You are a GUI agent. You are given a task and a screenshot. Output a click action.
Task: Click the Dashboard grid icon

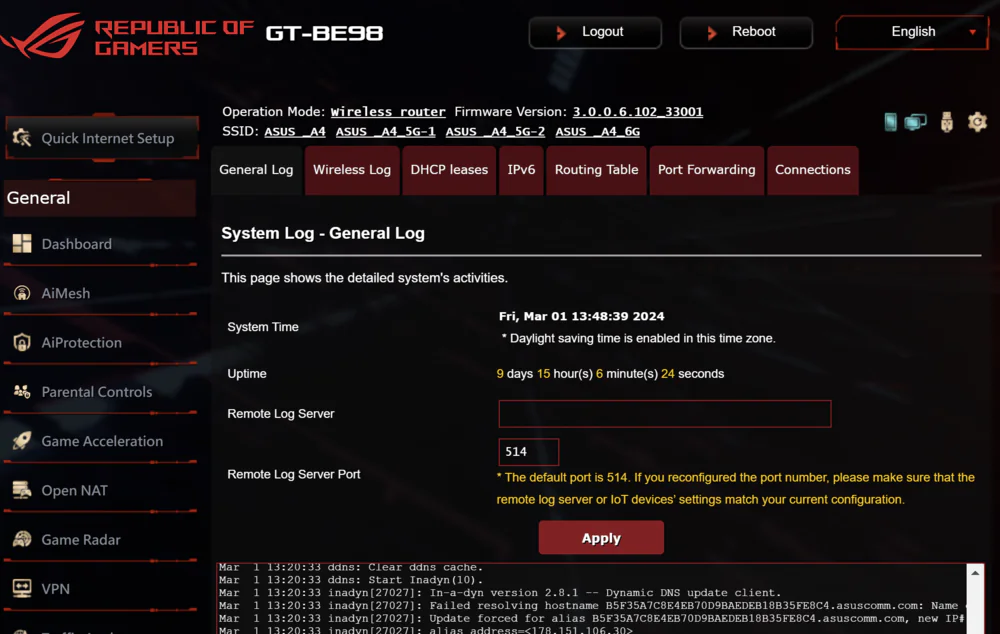[22, 244]
